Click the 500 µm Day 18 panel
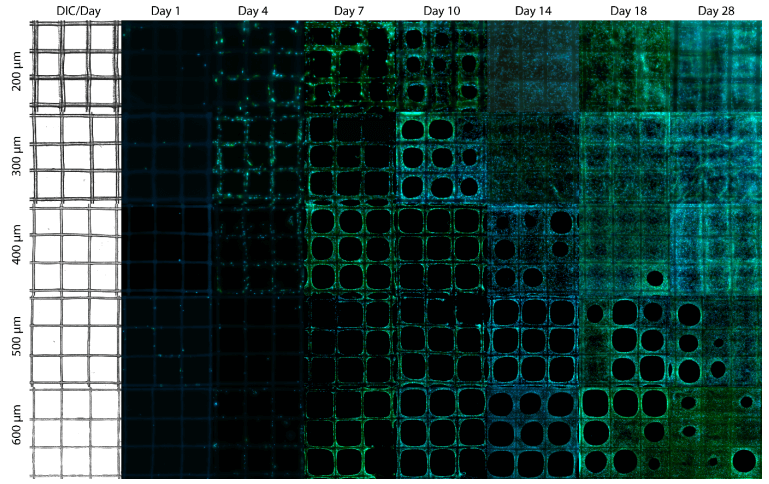 (625, 341)
